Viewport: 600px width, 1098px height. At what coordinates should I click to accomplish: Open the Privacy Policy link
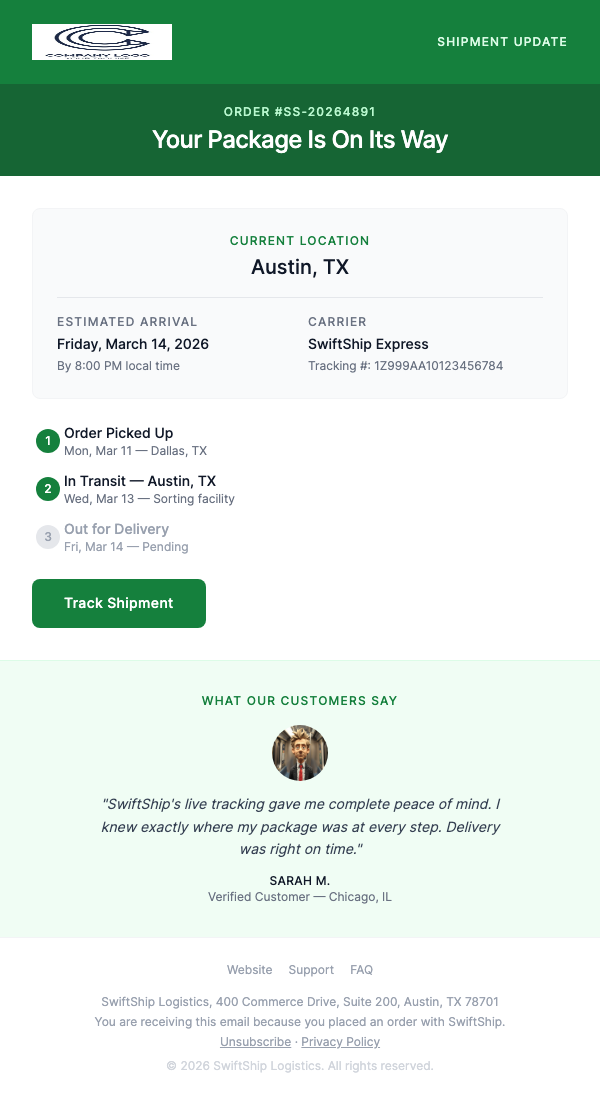[x=340, y=1042]
